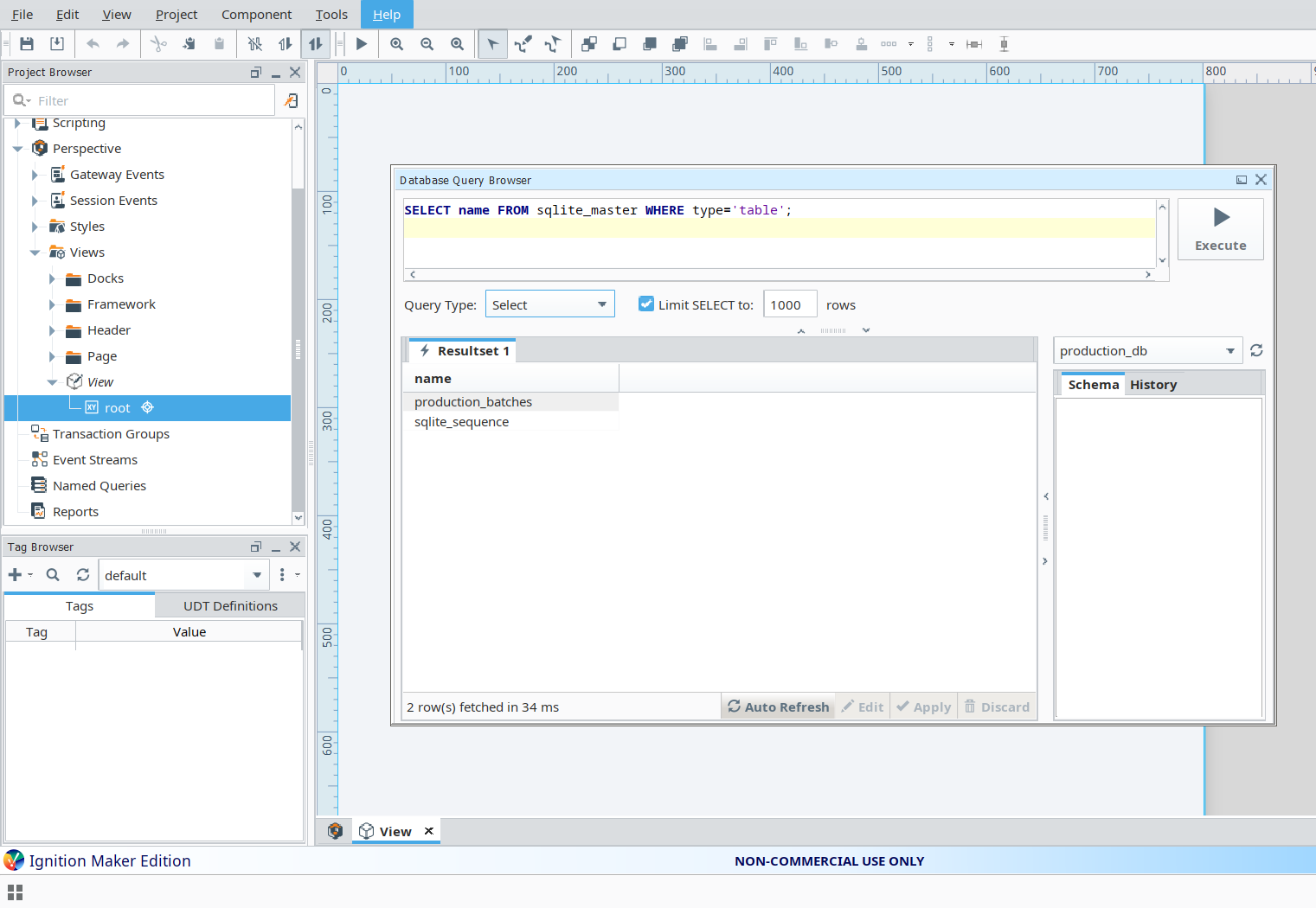Click the Zoom In magnifier icon
The height and width of the screenshot is (908, 1316).
pyautogui.click(x=397, y=44)
